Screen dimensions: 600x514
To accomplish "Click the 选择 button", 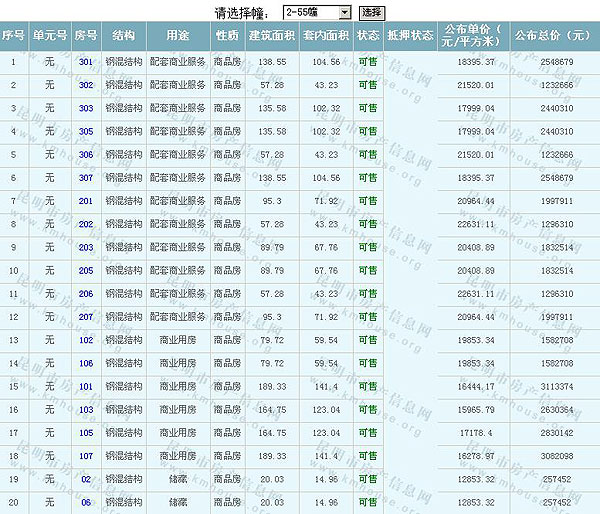I will (371, 13).
